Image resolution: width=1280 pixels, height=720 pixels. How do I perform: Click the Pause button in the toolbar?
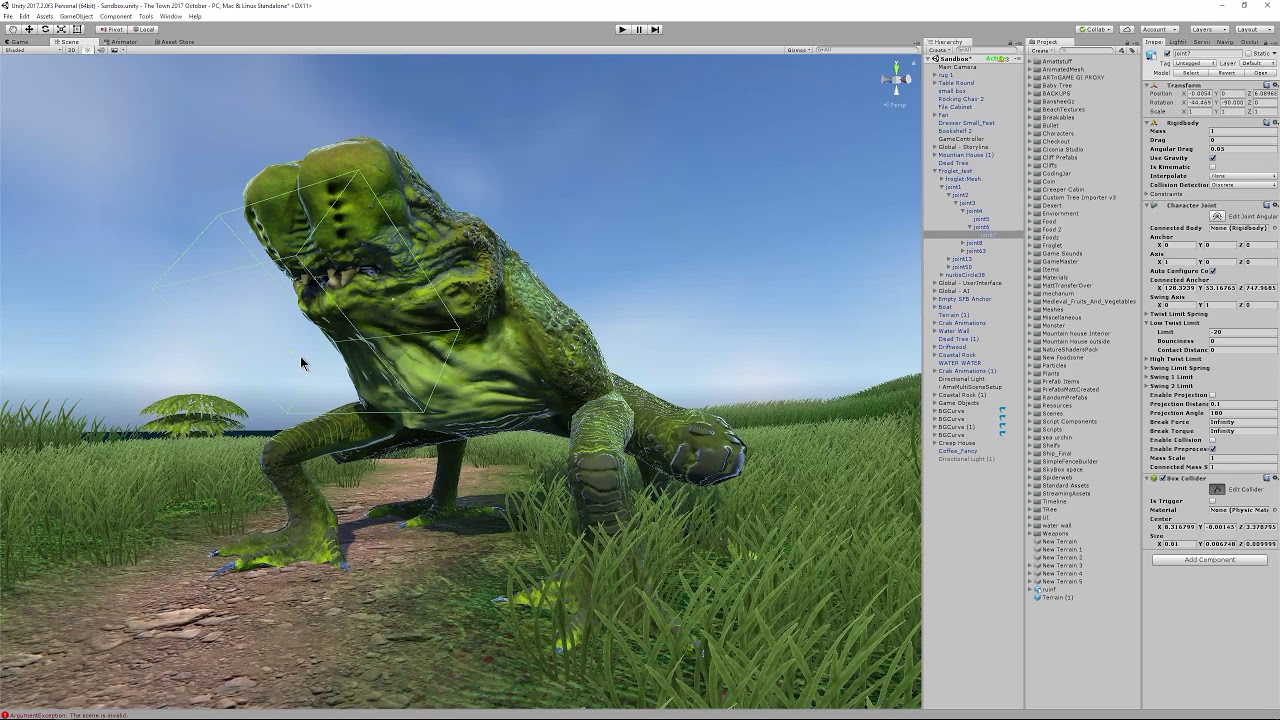tap(639, 29)
